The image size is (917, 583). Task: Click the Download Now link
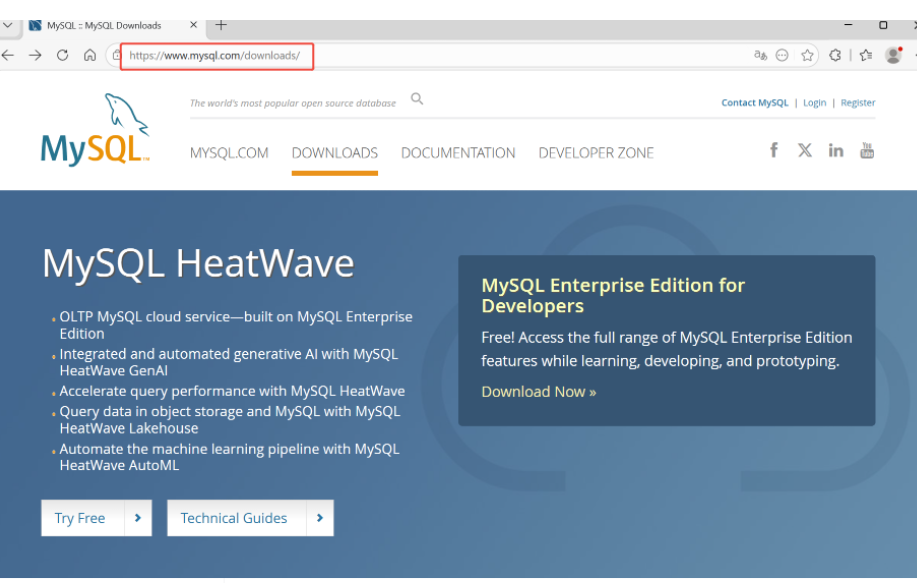click(539, 392)
